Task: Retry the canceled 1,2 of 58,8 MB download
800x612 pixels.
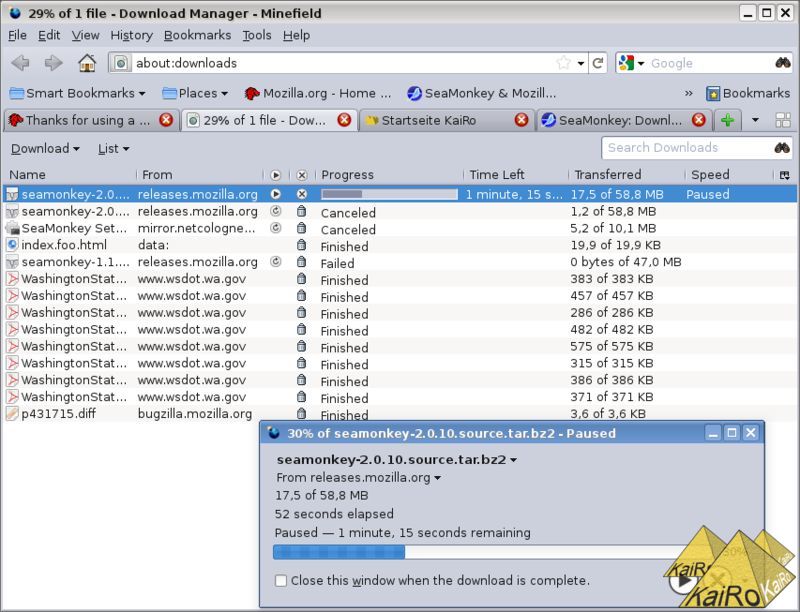Action: tap(276, 211)
